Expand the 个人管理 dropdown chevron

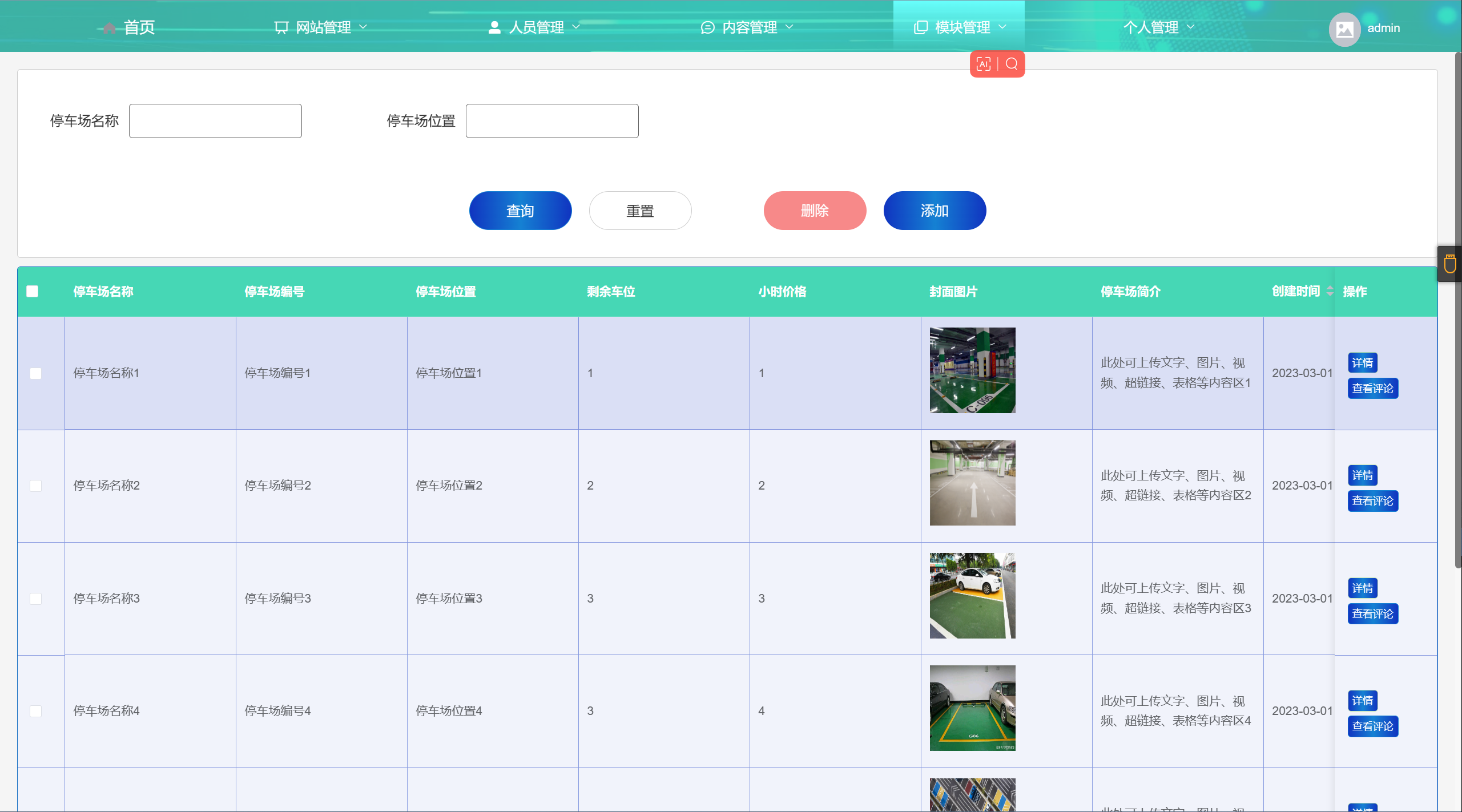click(x=1191, y=27)
